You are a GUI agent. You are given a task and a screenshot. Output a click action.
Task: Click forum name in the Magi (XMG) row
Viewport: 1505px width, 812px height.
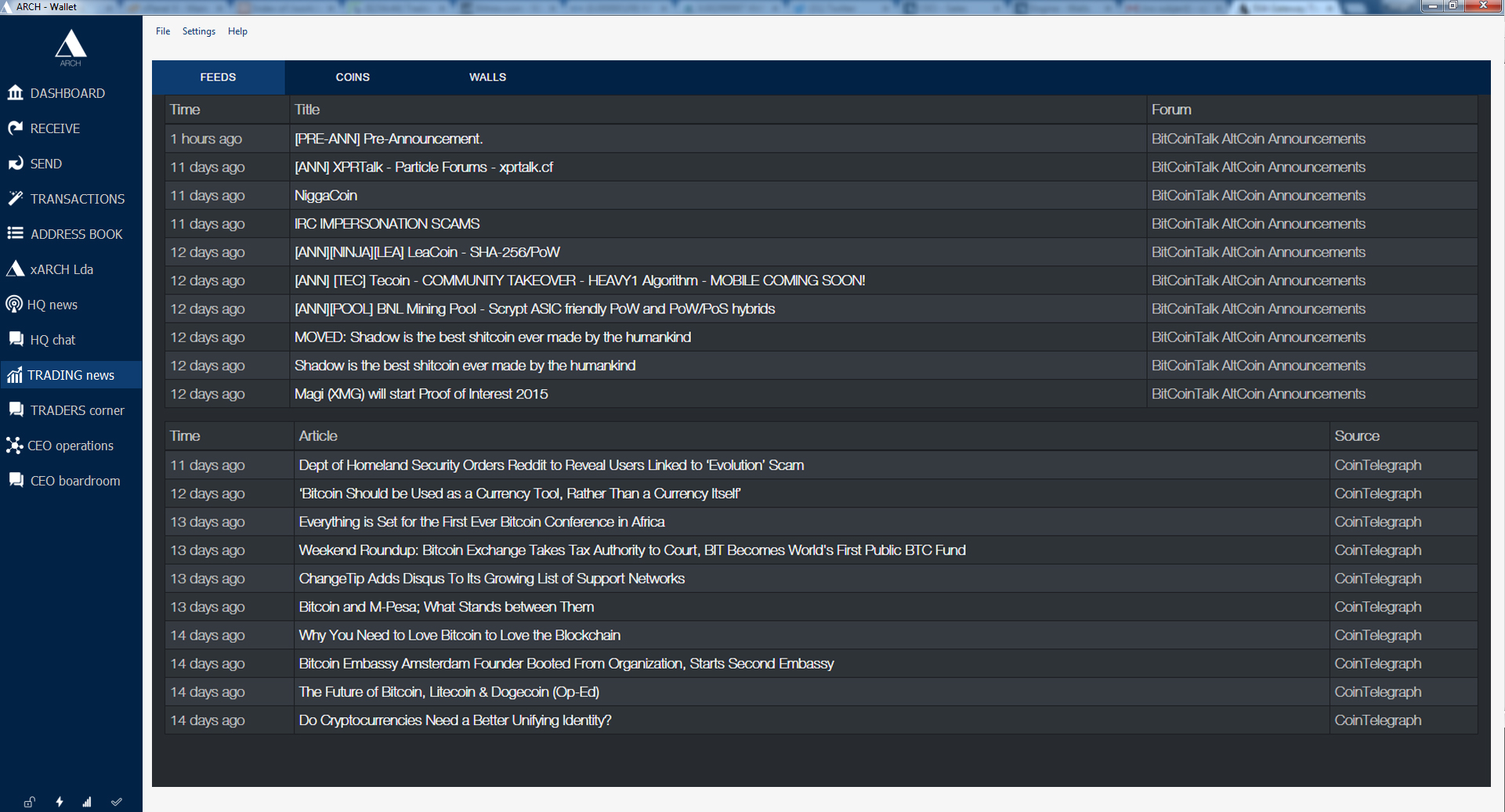(1258, 394)
